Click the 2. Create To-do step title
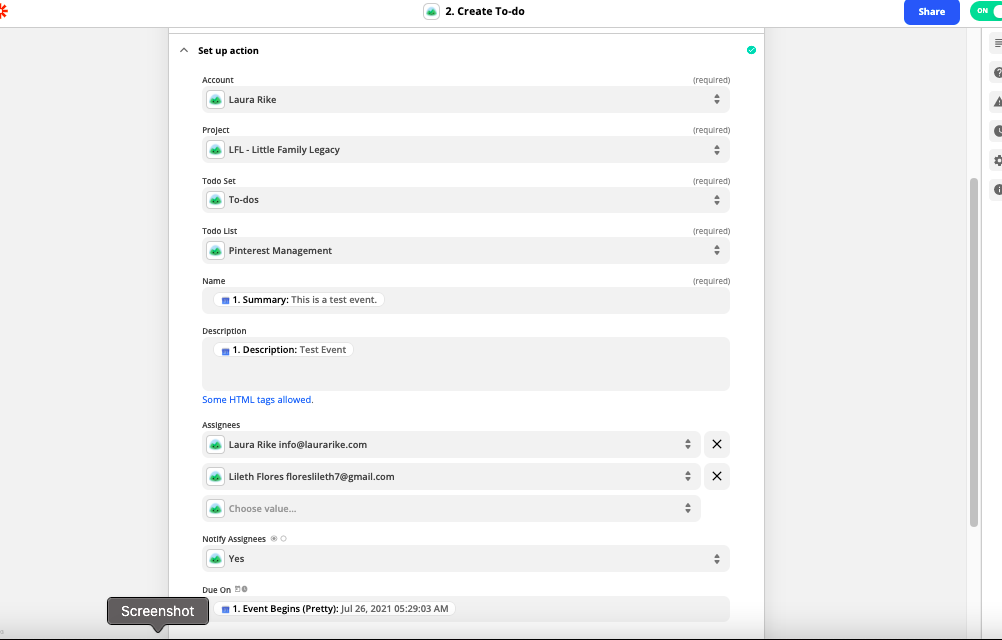This screenshot has height=640, width=1002. coord(484,11)
